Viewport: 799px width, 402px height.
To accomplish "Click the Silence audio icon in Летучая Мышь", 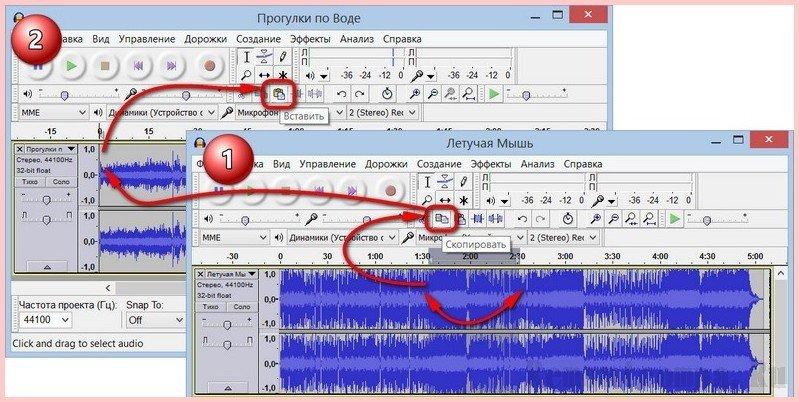I will [495, 219].
